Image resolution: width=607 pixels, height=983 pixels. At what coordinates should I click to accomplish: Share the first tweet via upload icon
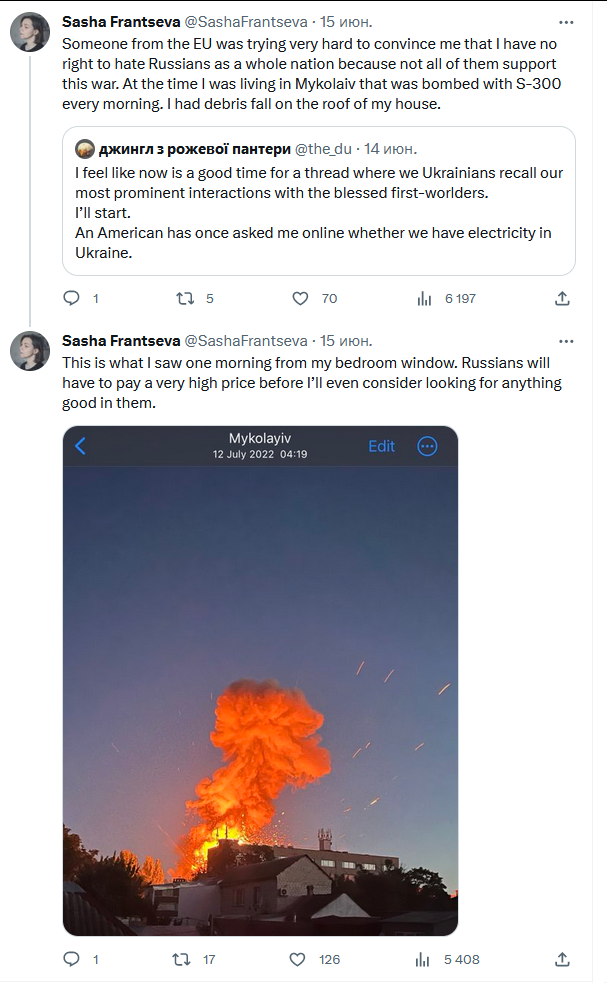coord(562,298)
